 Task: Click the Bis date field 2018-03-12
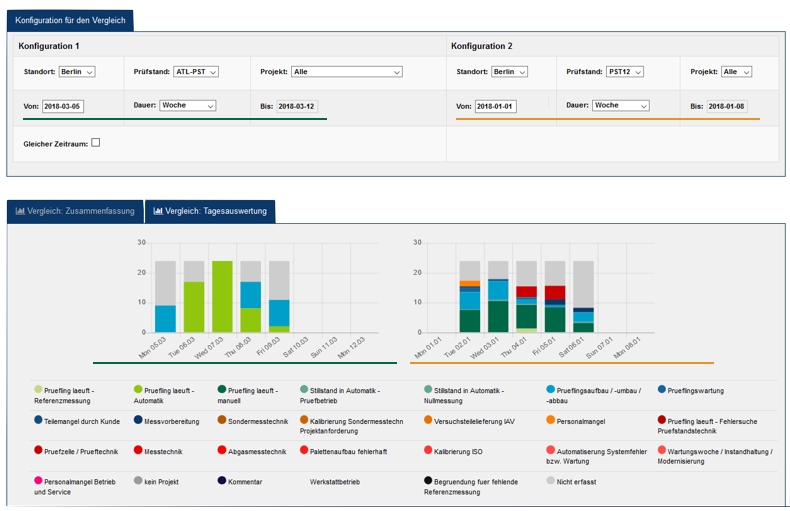297,106
